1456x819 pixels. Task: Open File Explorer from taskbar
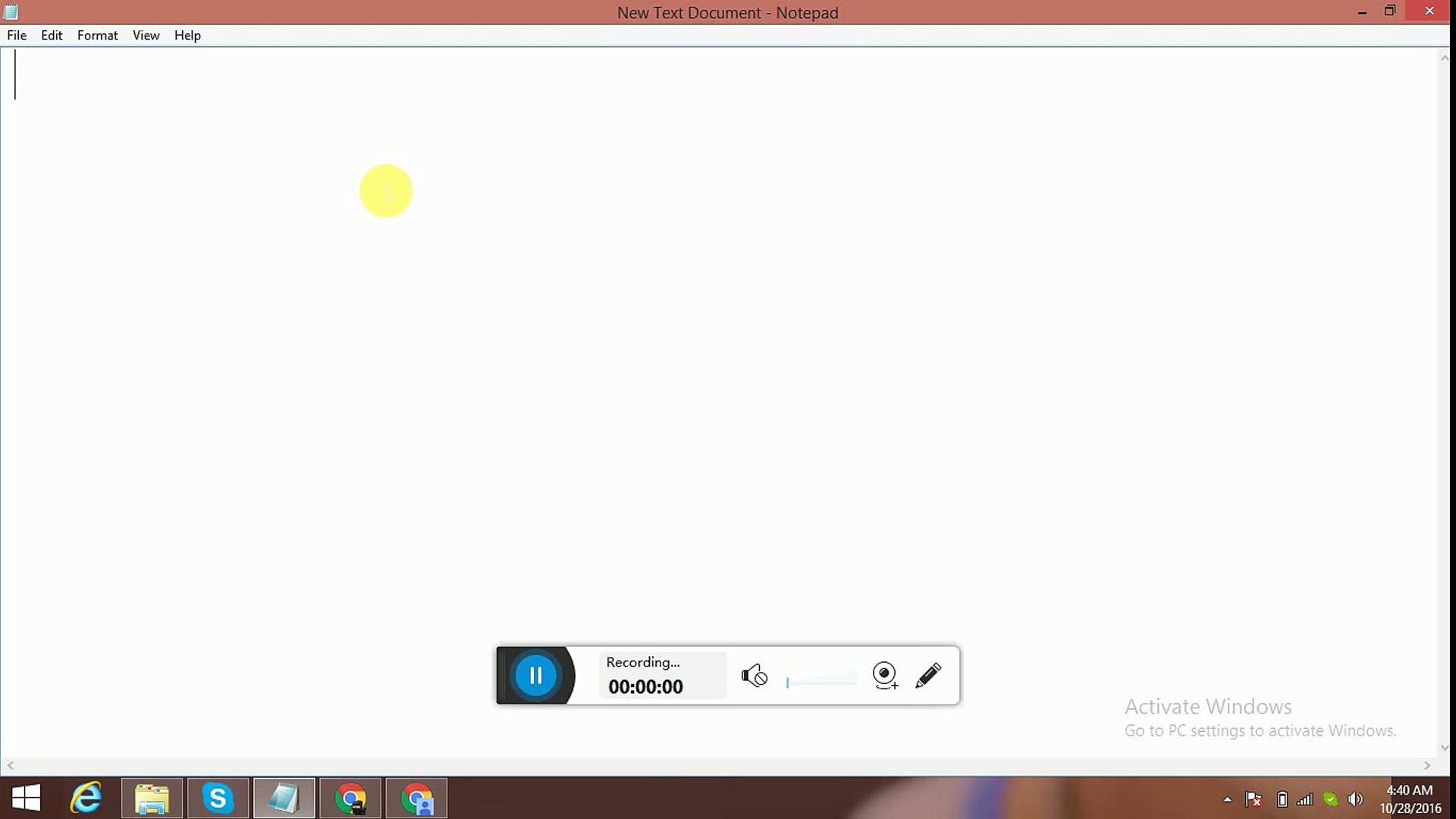click(x=152, y=798)
